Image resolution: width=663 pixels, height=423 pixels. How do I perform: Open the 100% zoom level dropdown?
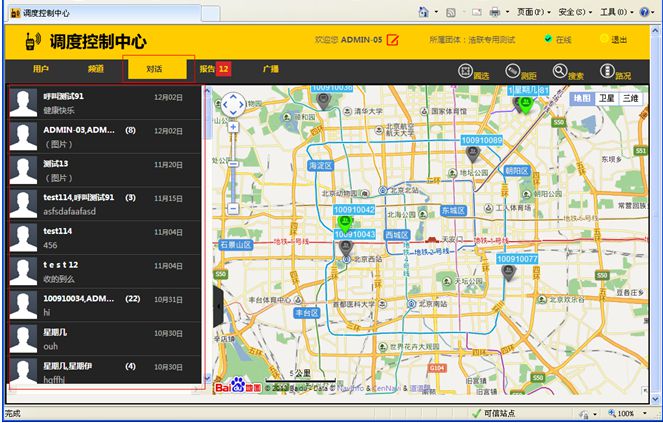645,413
